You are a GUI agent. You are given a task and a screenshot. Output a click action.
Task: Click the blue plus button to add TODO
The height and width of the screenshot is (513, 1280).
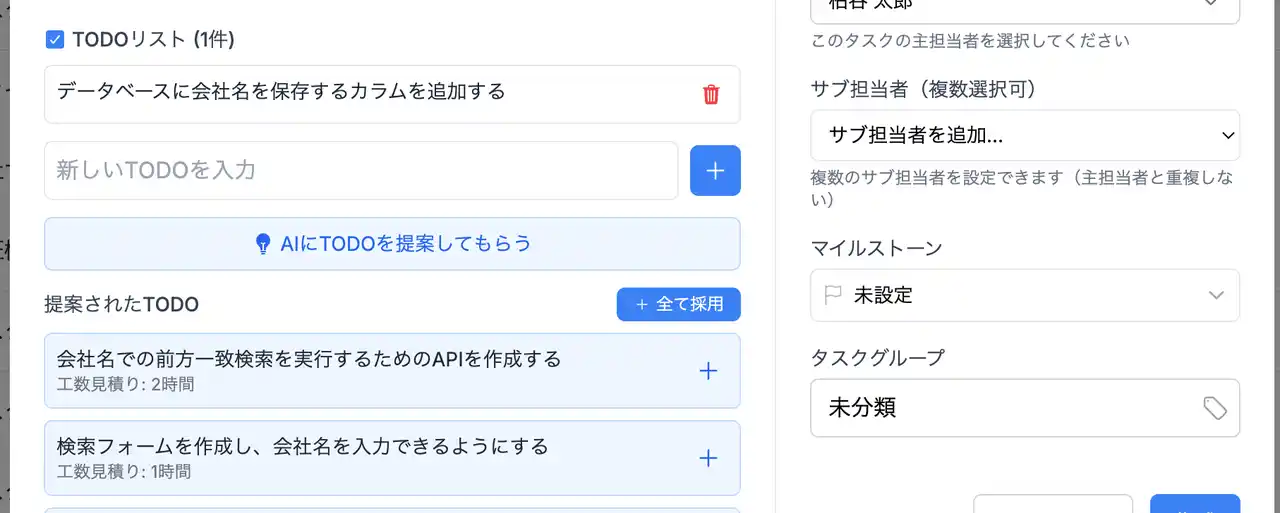(715, 170)
